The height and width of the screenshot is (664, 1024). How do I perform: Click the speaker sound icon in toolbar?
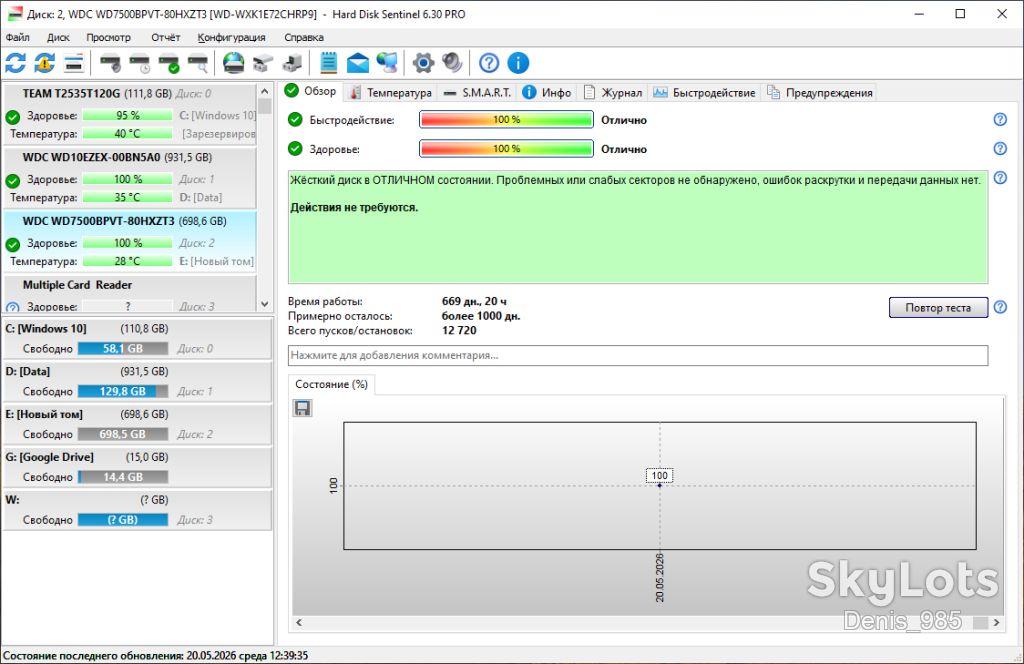click(452, 63)
